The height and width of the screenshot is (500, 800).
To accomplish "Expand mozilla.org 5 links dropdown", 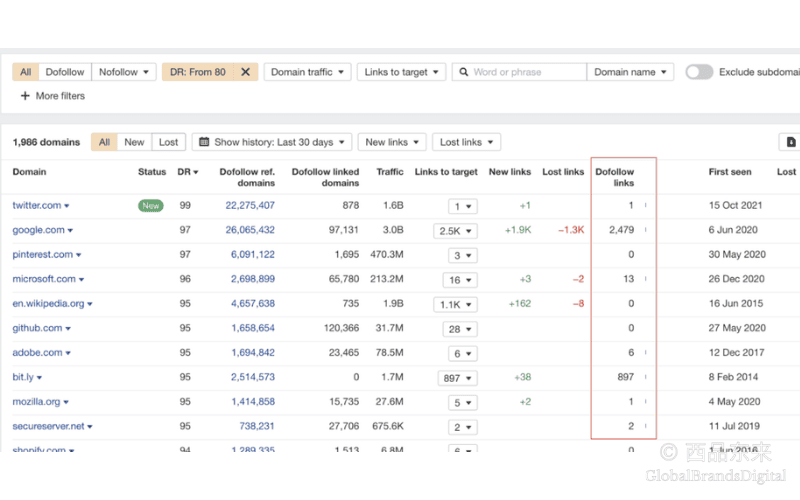I will tap(463, 403).
